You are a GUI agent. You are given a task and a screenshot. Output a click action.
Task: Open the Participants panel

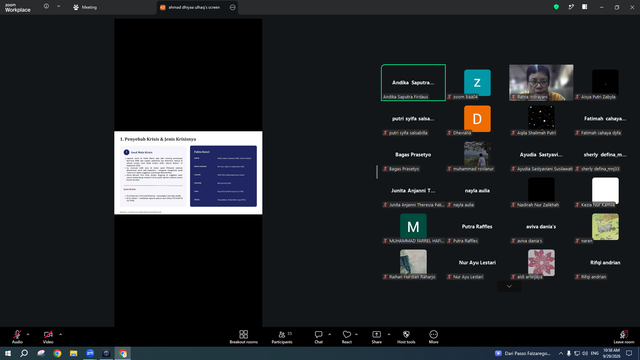282,337
